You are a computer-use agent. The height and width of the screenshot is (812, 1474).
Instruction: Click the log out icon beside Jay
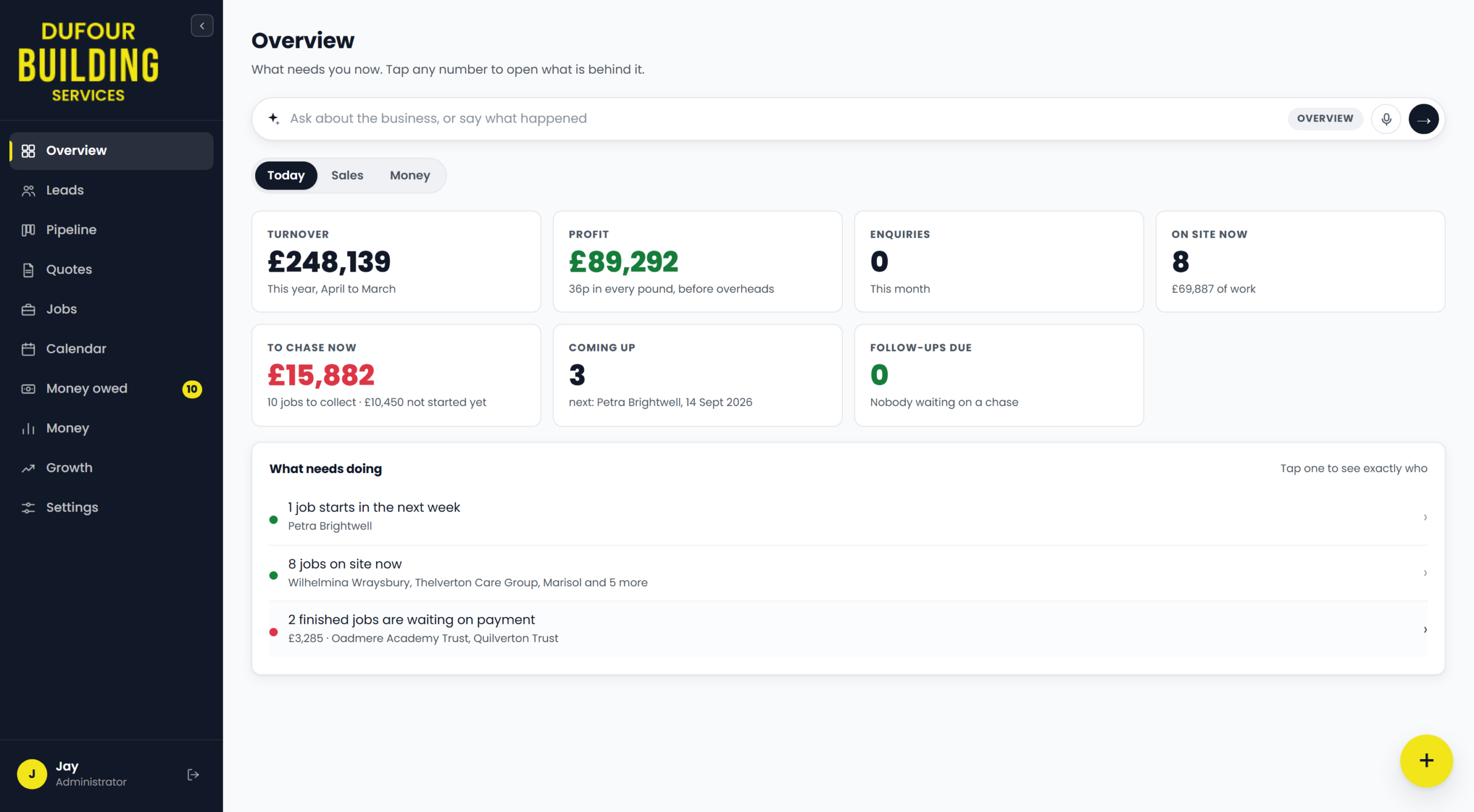193,775
